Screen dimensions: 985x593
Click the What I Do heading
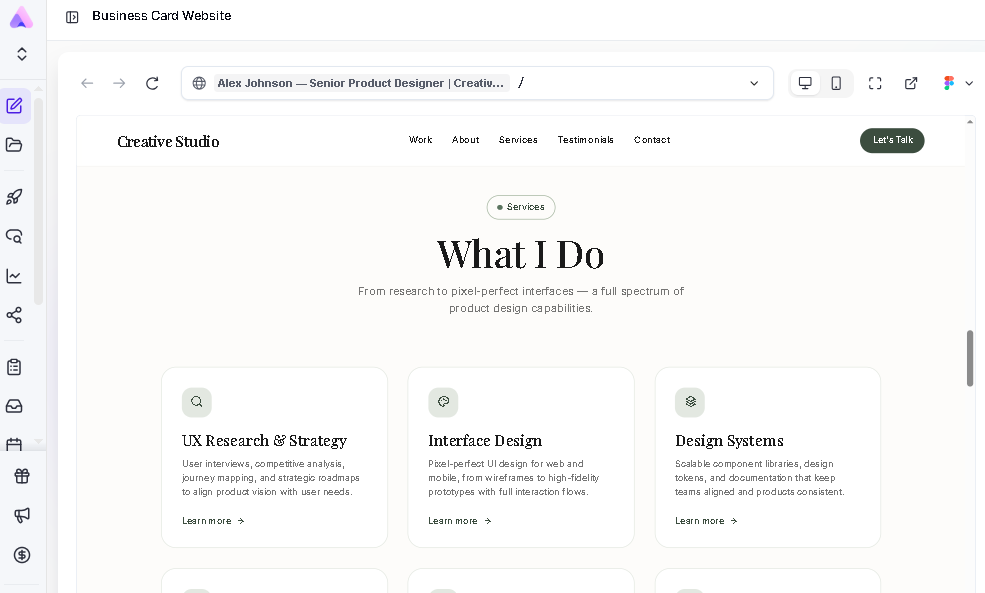coord(521,254)
